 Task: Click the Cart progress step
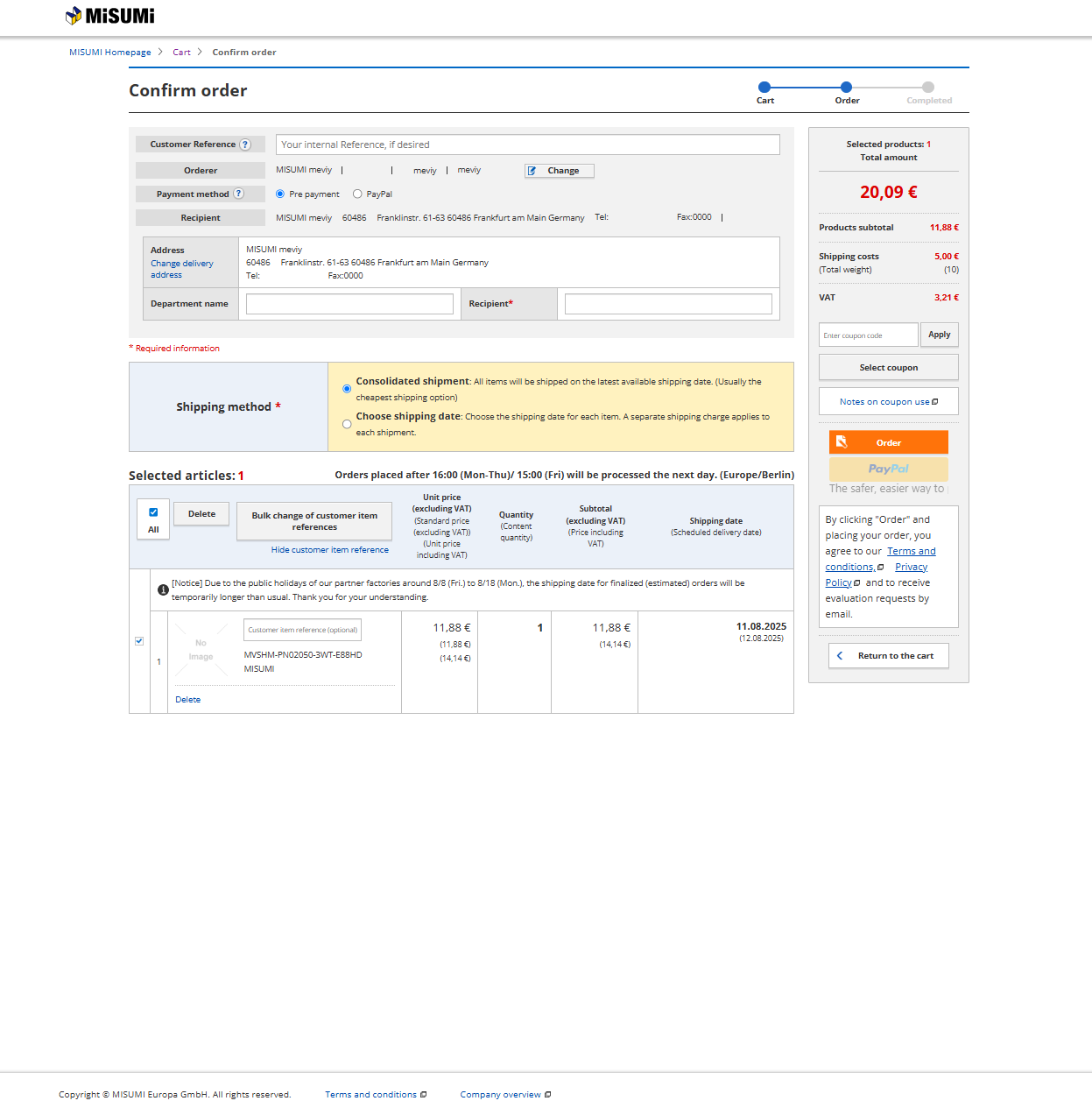764,87
